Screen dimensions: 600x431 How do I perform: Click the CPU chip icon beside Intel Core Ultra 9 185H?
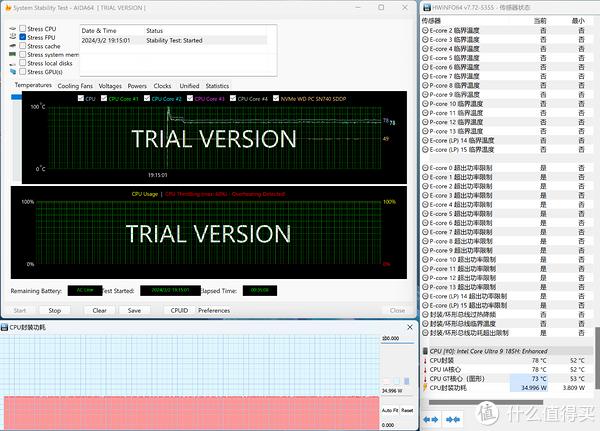(x=425, y=351)
